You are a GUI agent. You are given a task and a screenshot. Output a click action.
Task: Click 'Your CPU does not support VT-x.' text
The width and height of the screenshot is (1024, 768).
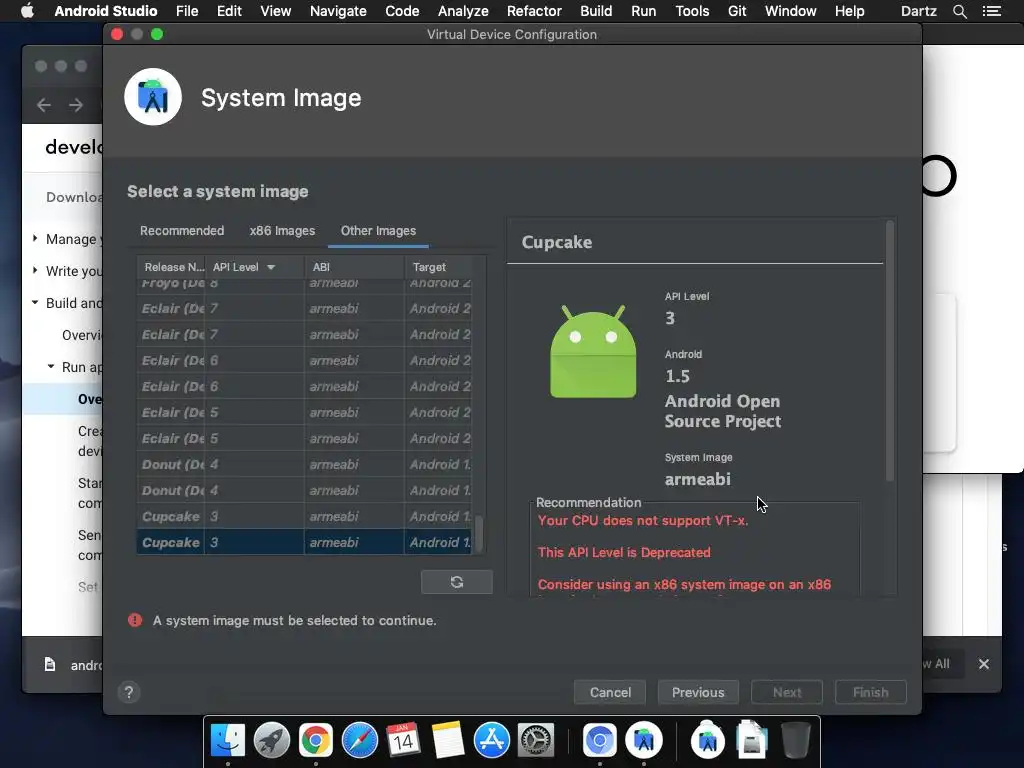[x=643, y=520]
